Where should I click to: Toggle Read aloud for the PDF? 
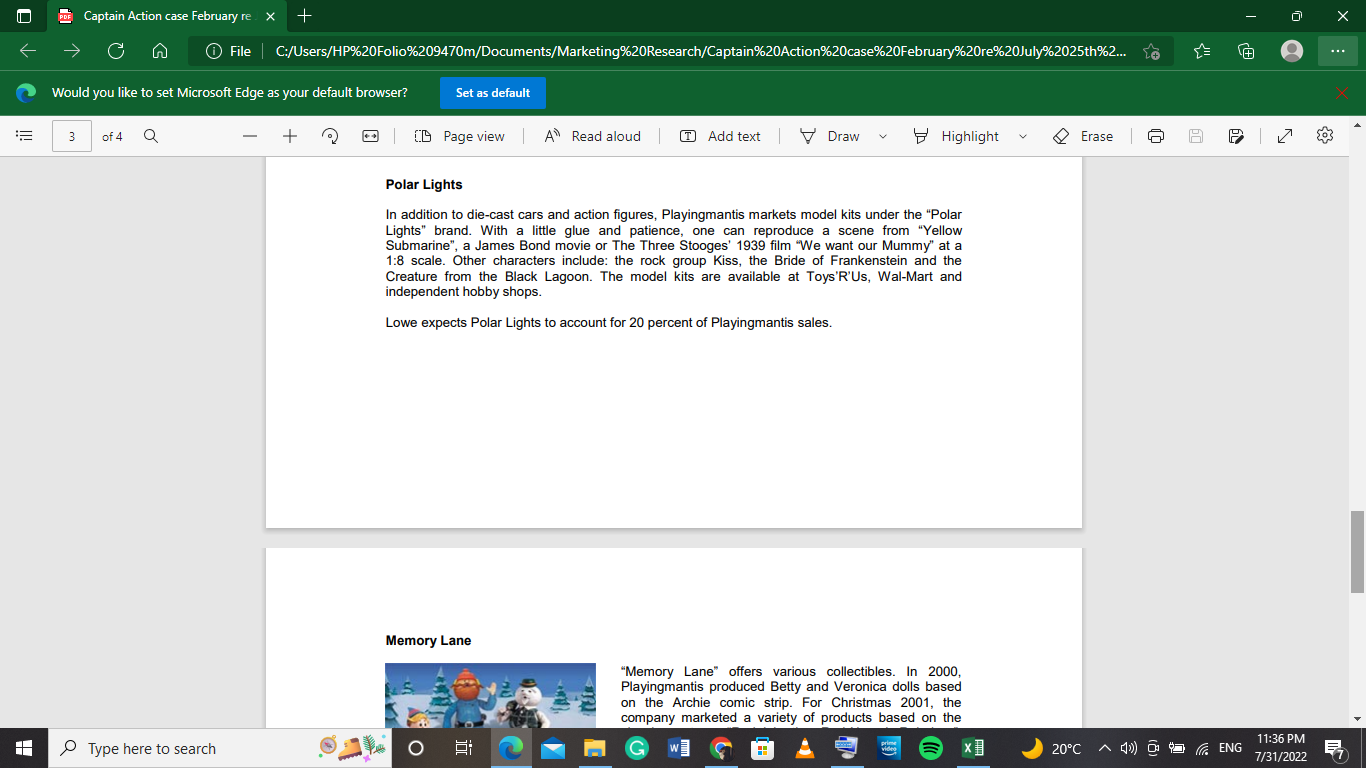tap(593, 136)
